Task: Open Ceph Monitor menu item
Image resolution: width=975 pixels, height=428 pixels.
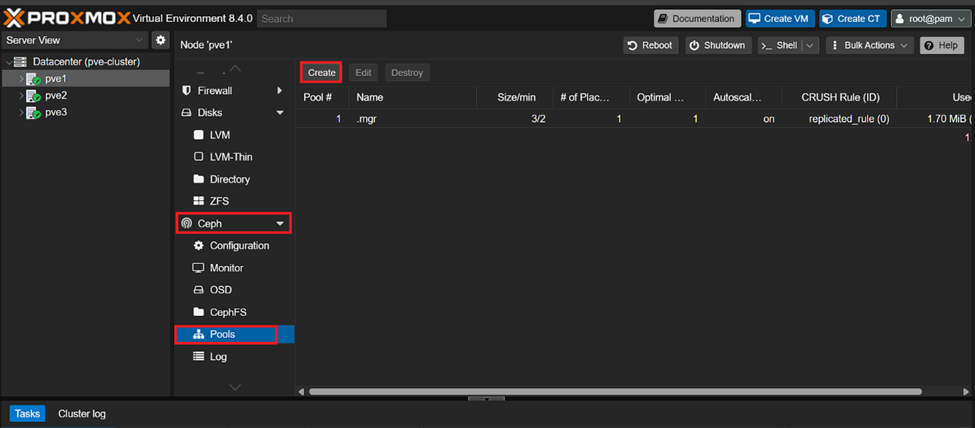Action: click(x=226, y=268)
